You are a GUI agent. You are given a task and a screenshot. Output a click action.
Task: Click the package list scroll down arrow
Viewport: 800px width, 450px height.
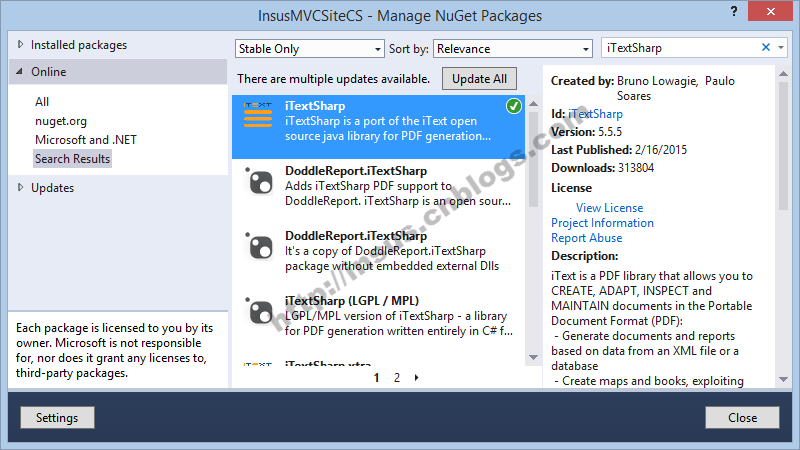(x=533, y=357)
